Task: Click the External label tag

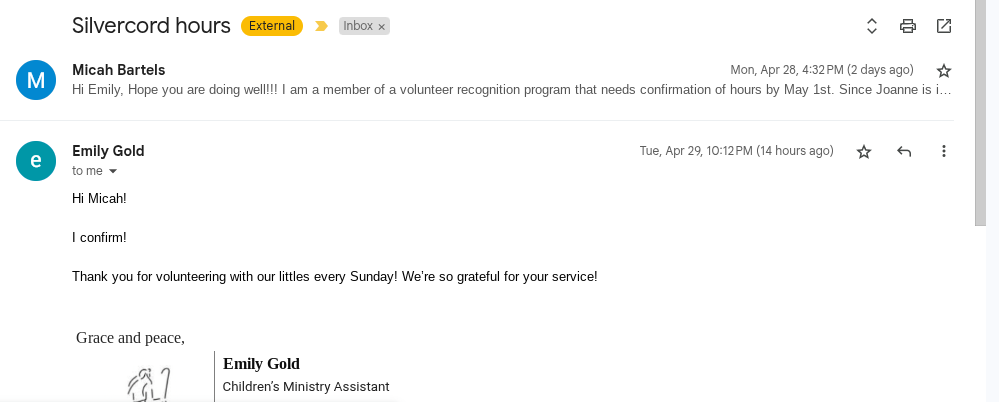Action: pos(273,26)
